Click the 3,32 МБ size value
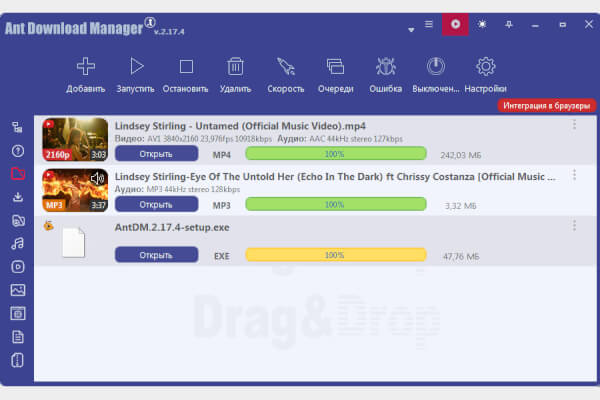Image resolution: width=600 pixels, height=400 pixels. click(460, 206)
